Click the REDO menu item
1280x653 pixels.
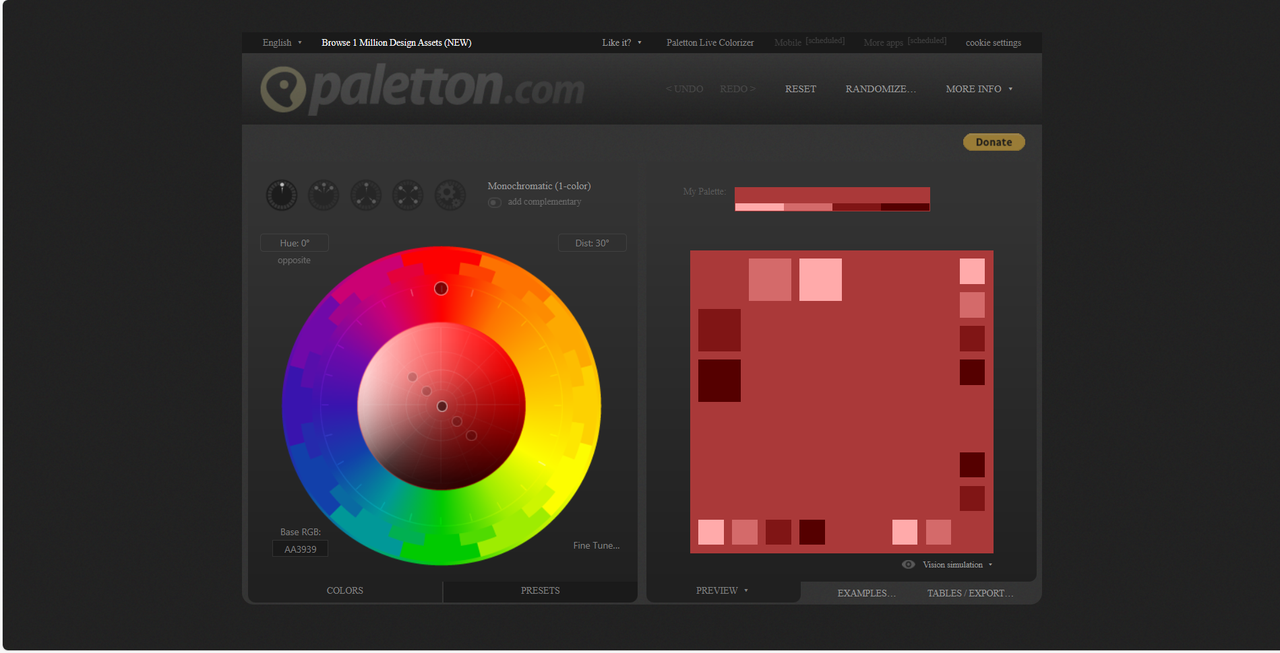[x=738, y=89]
